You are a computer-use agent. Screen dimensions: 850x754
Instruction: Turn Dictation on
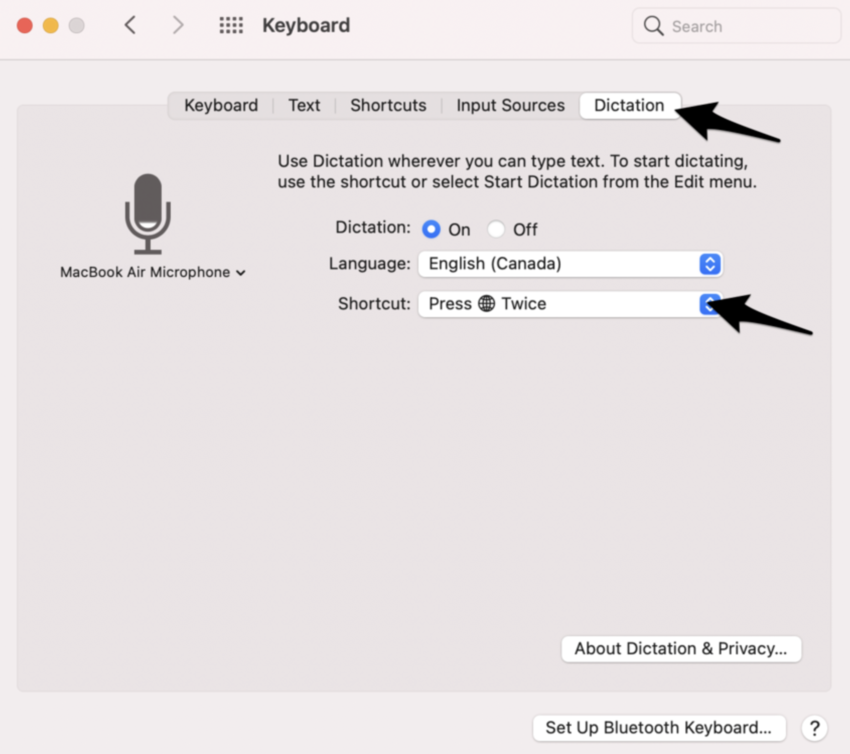click(x=431, y=229)
